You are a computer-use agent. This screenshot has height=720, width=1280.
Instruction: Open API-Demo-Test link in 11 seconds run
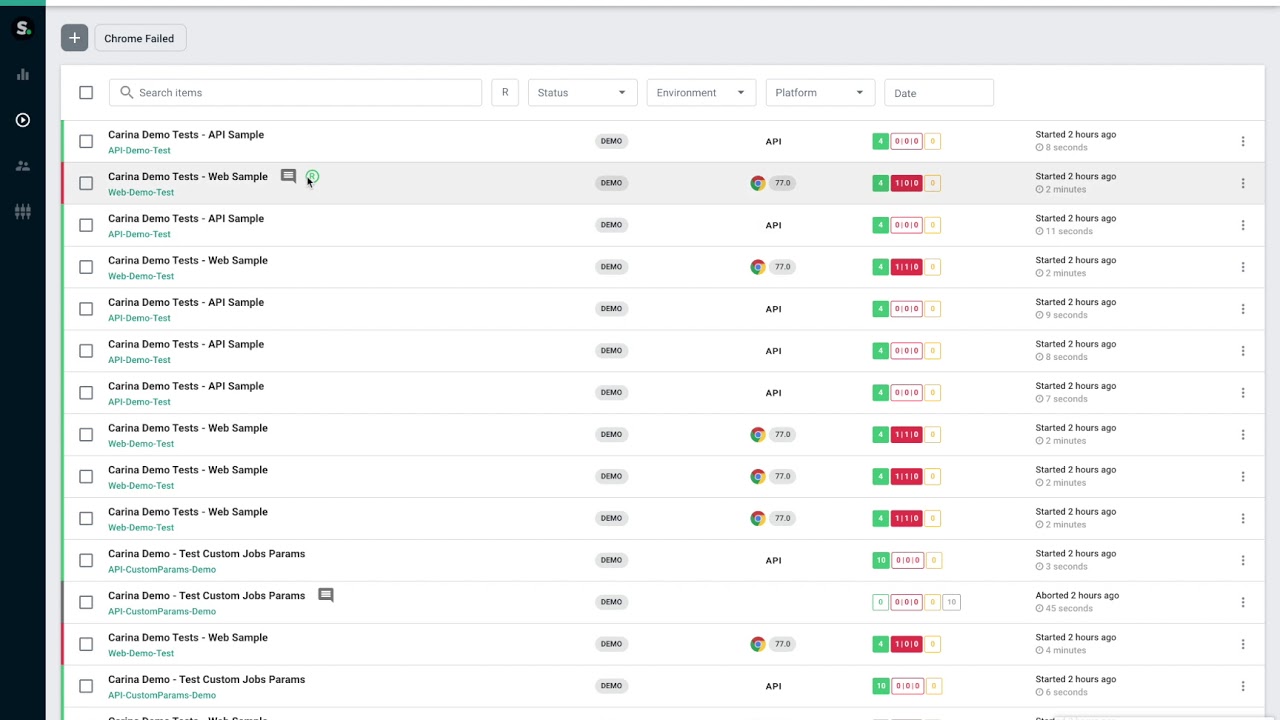pyautogui.click(x=139, y=234)
